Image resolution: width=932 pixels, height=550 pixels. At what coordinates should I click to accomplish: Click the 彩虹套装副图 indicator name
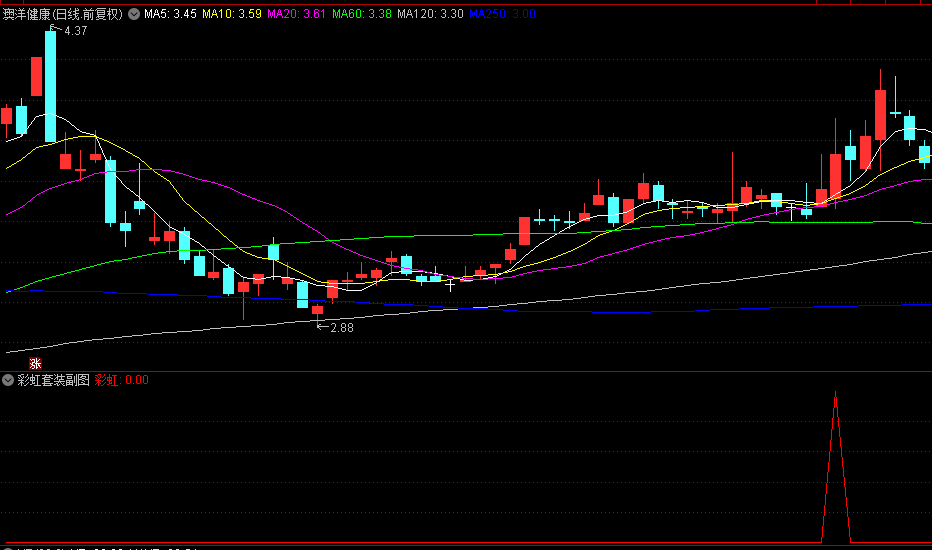pyautogui.click(x=53, y=380)
